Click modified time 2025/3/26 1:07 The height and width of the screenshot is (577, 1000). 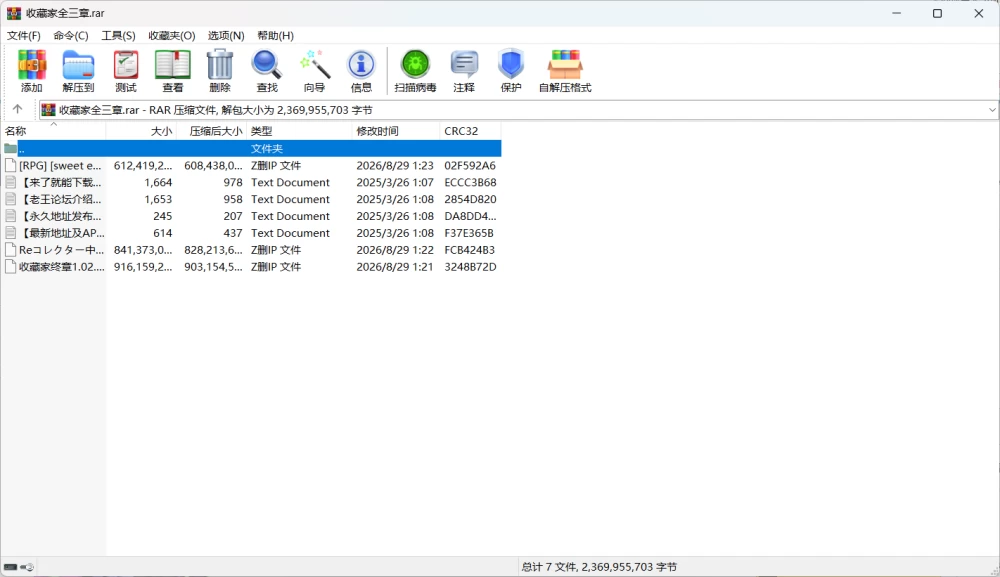395,182
